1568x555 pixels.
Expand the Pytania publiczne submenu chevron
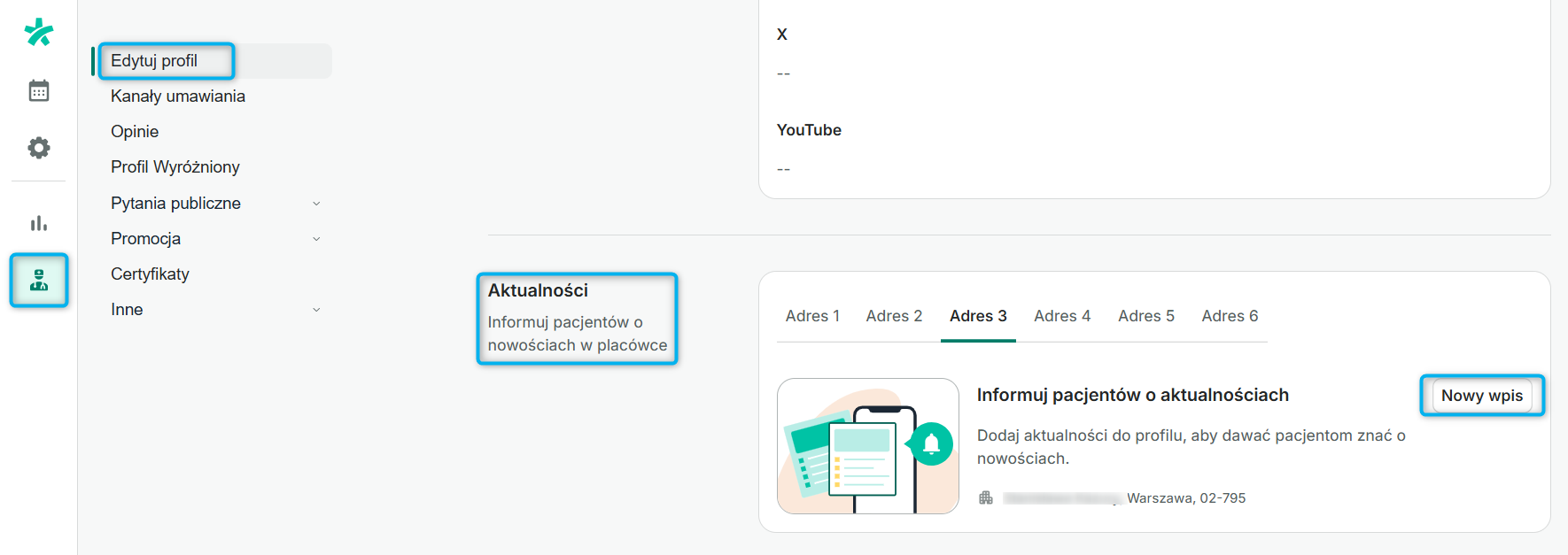tap(316, 204)
